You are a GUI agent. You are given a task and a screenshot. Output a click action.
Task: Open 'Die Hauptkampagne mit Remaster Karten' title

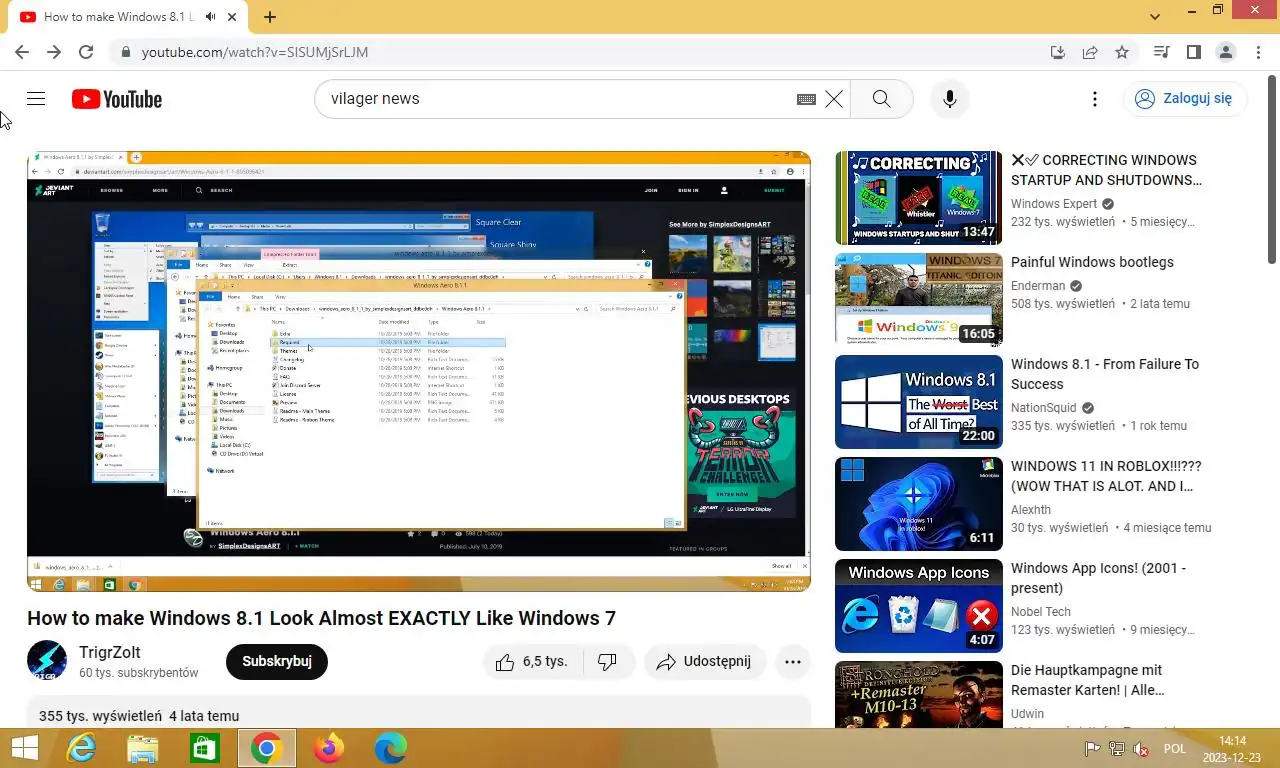pyautogui.click(x=1087, y=680)
